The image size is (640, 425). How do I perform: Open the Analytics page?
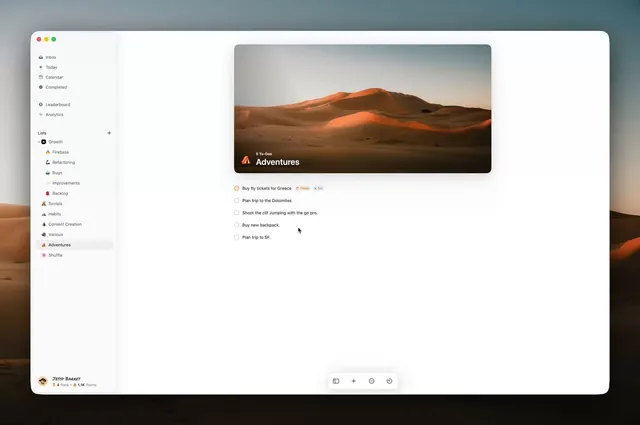51,115
